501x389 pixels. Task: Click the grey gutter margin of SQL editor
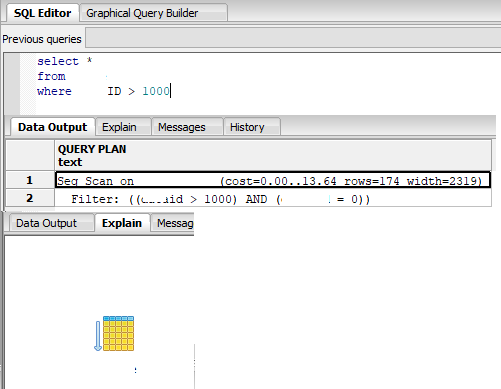13,83
